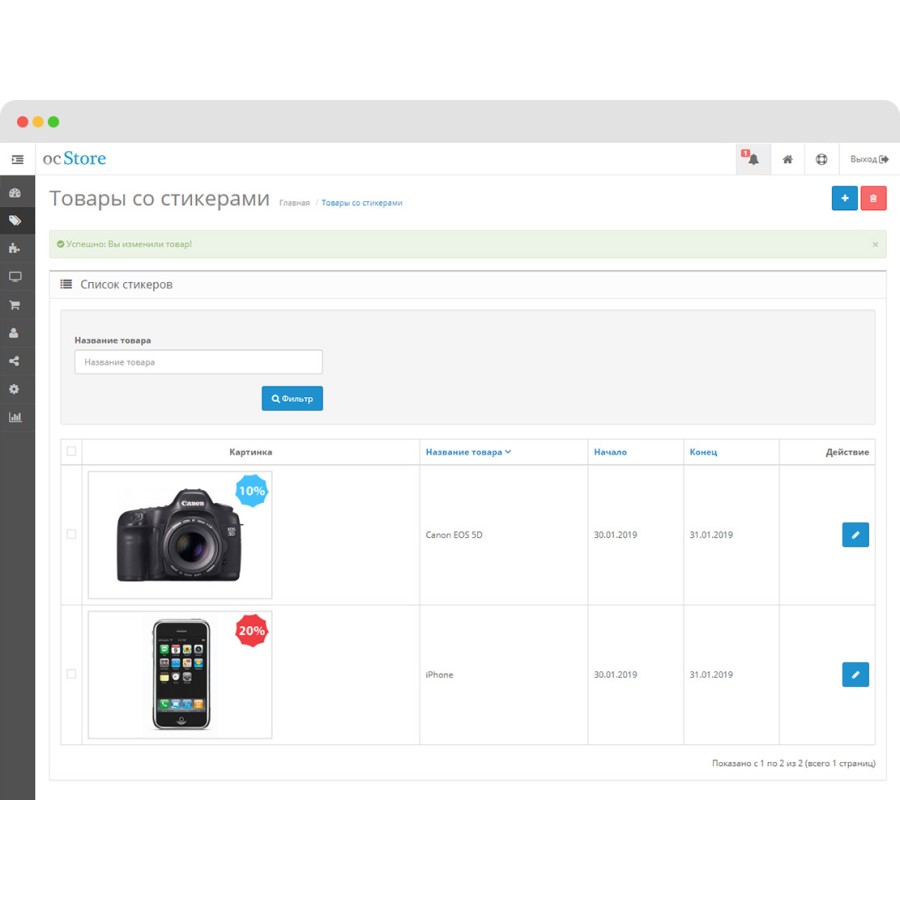Open the System gear icon in sidebar

14,389
